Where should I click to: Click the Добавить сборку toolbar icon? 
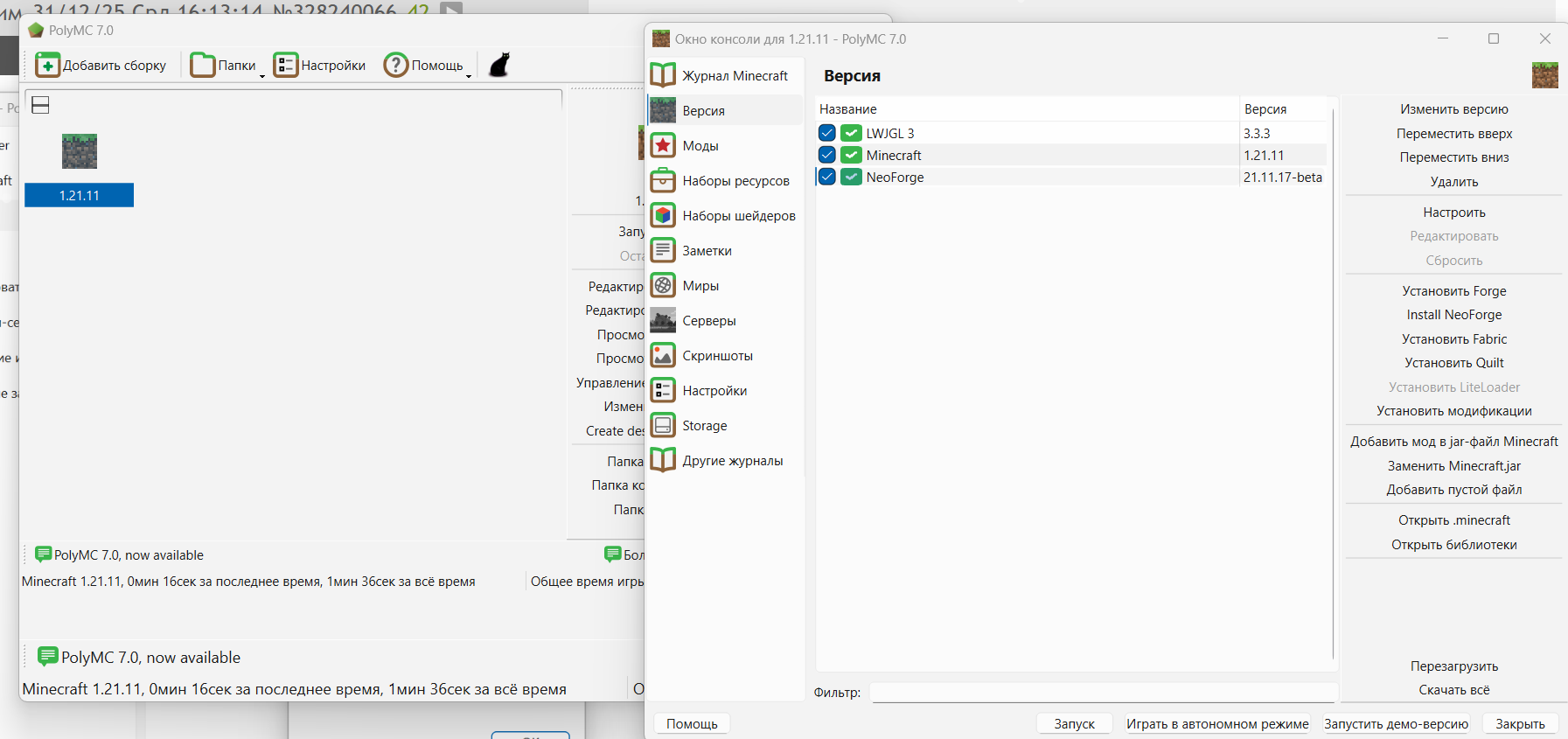pyautogui.click(x=48, y=66)
